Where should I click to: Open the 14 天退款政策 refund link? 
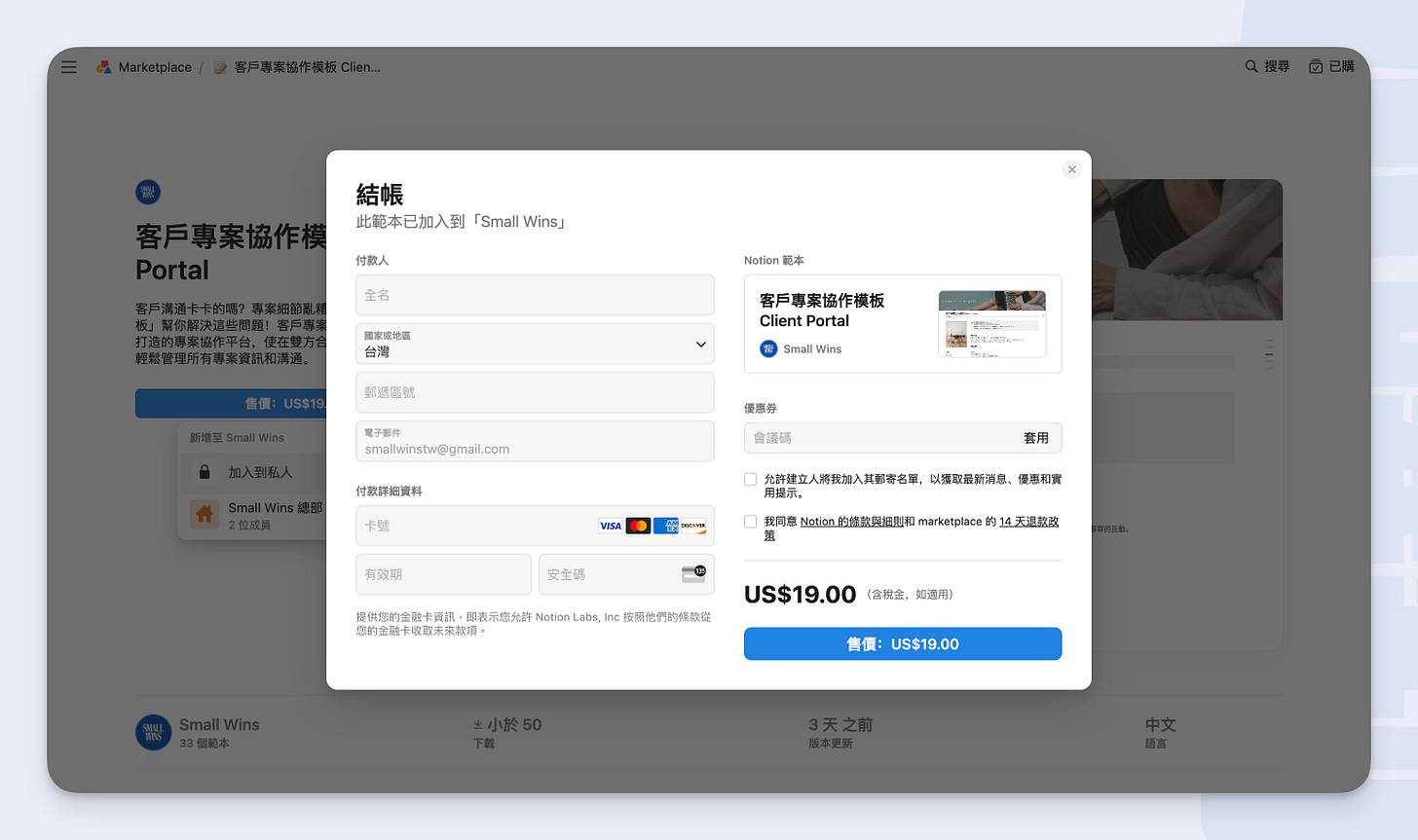pyautogui.click(x=1028, y=522)
